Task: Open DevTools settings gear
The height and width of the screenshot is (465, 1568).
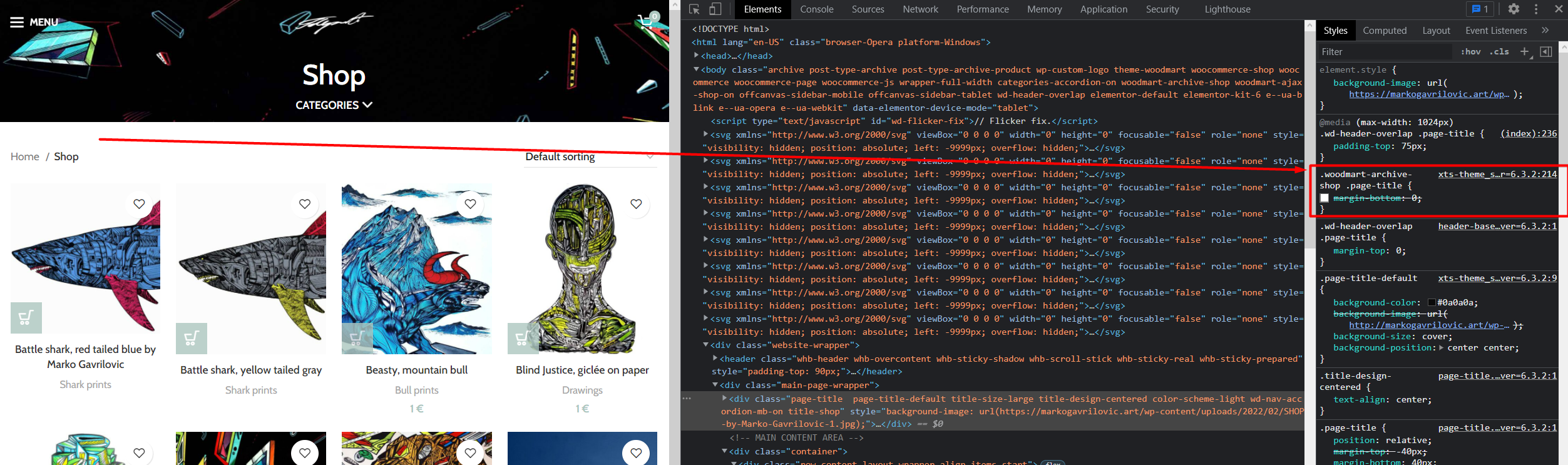Action: pos(1514,9)
